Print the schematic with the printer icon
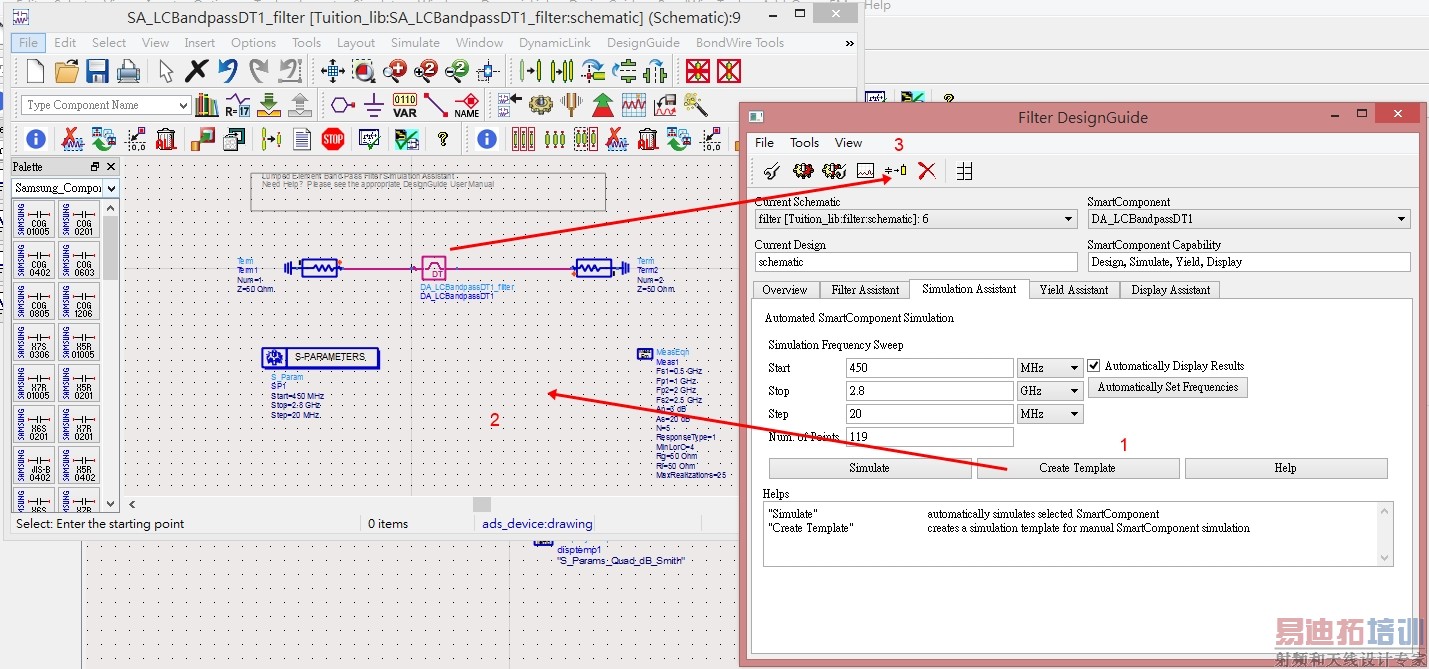The image size is (1429, 669). (128, 71)
